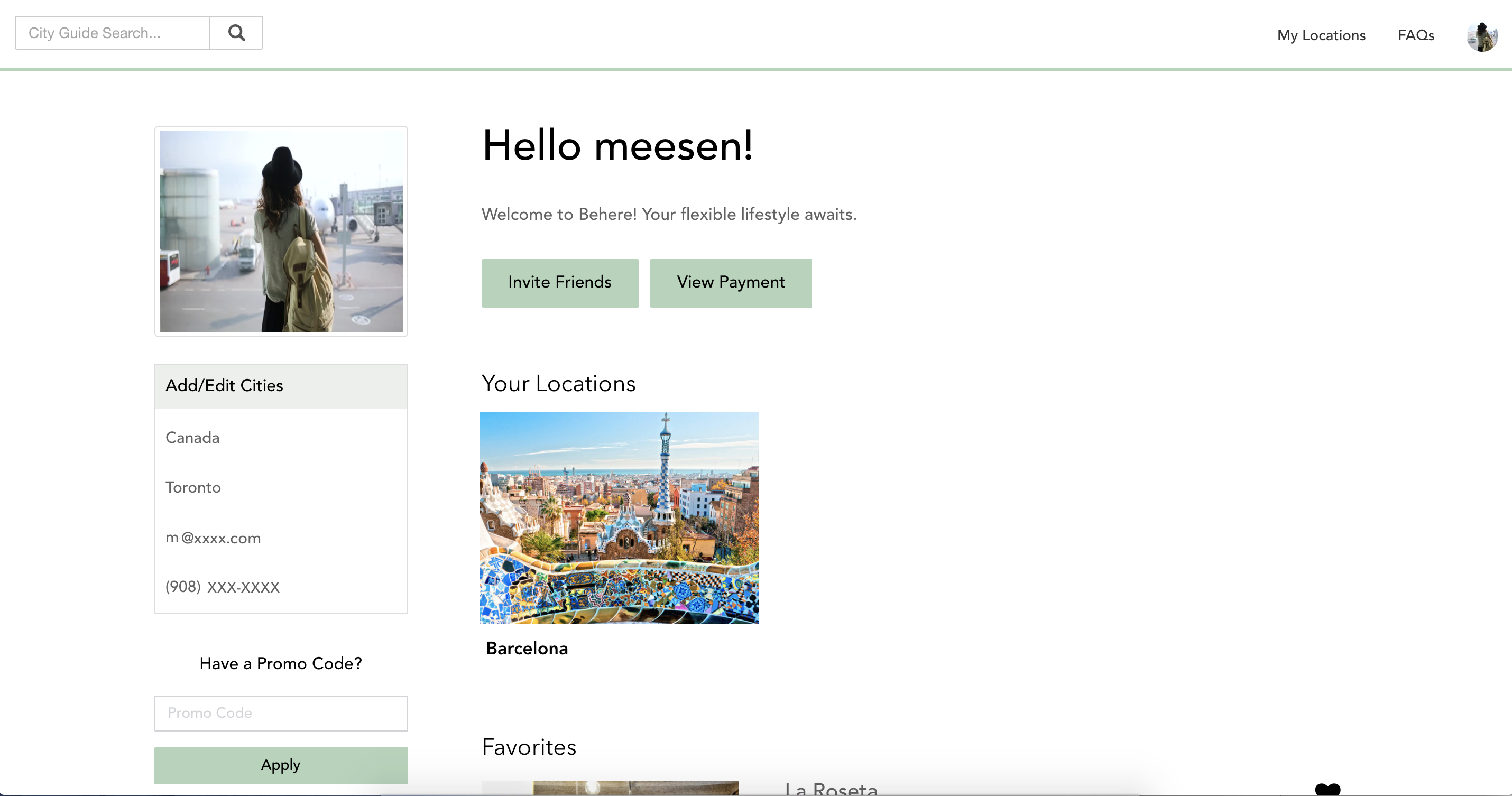
Task: Open the My Locations menu item
Action: (1321, 35)
